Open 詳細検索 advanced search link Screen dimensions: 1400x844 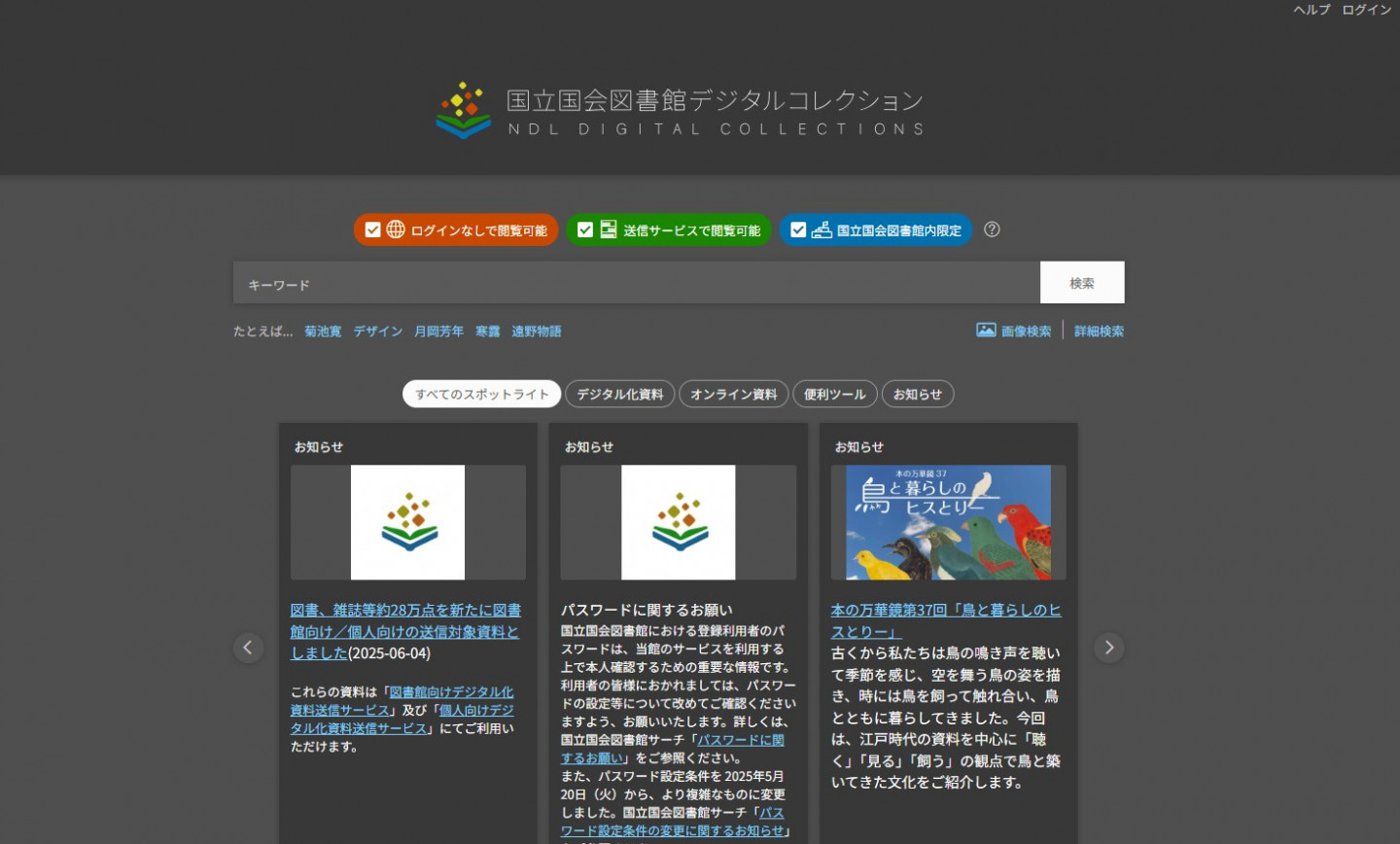pyautogui.click(x=1099, y=331)
